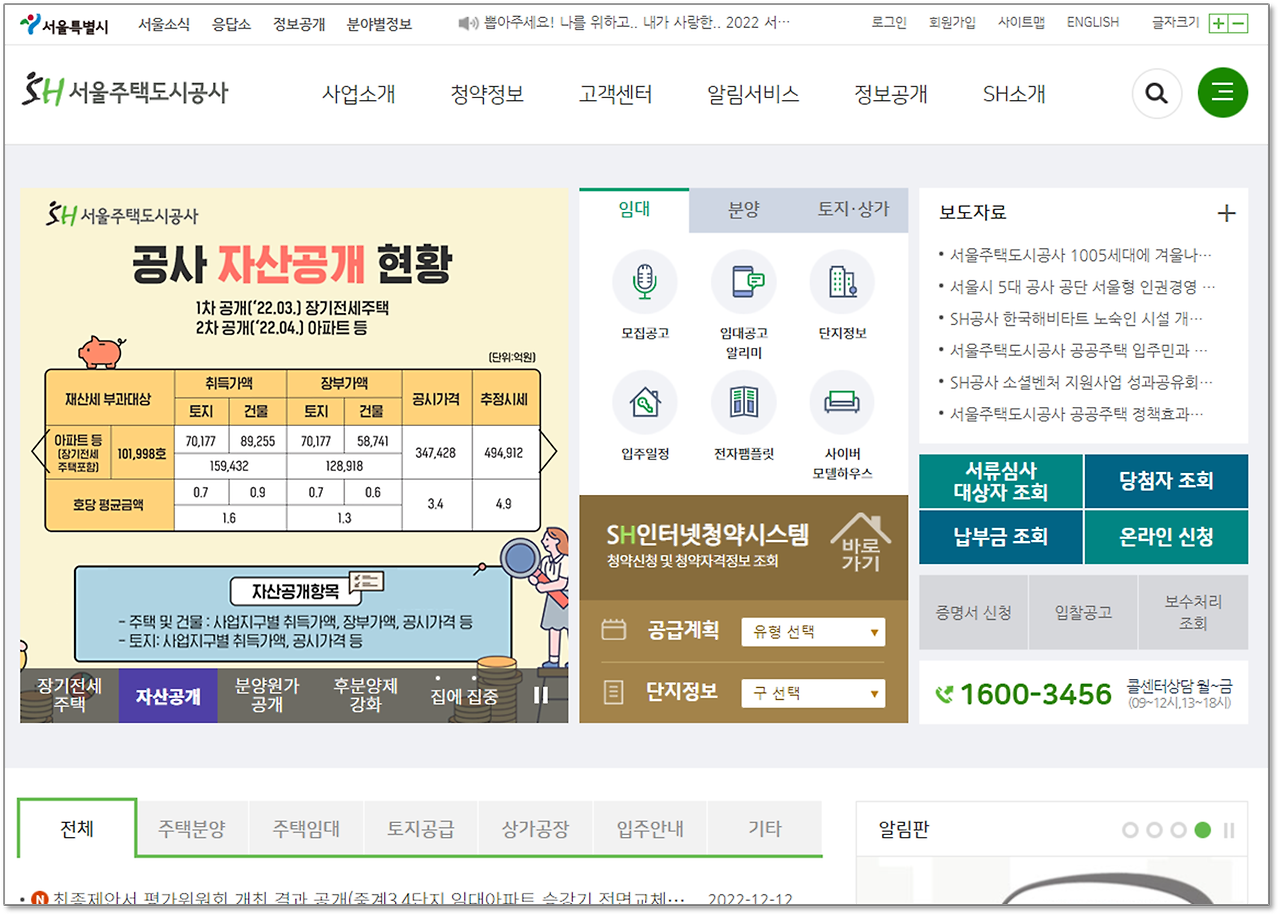Image resolution: width=1280 pixels, height=916 pixels.
Task: Open the green hamburger menu button
Action: point(1222,92)
